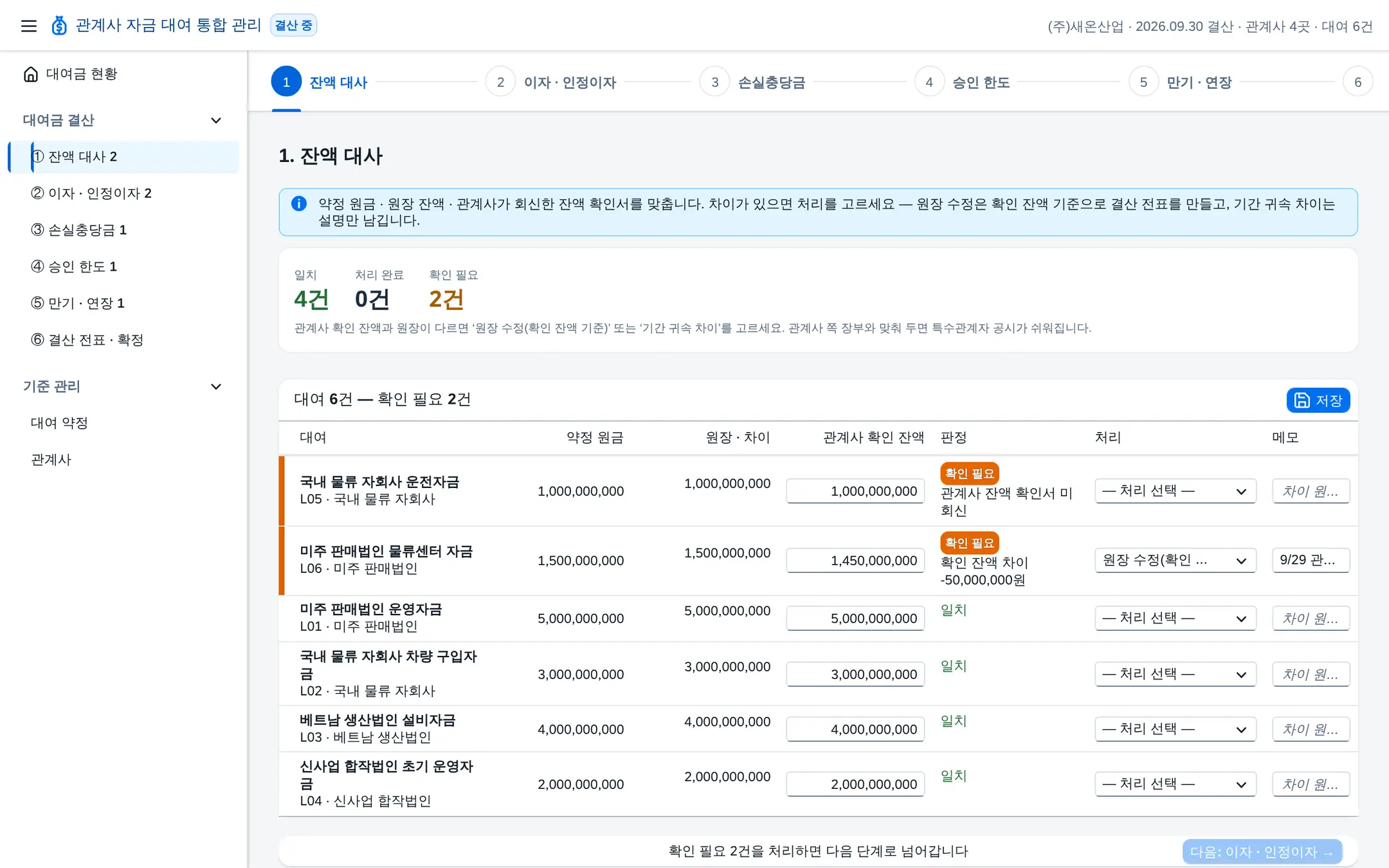Open 관계사 under 기준 관리
The width and height of the screenshot is (1389, 868).
123,460
